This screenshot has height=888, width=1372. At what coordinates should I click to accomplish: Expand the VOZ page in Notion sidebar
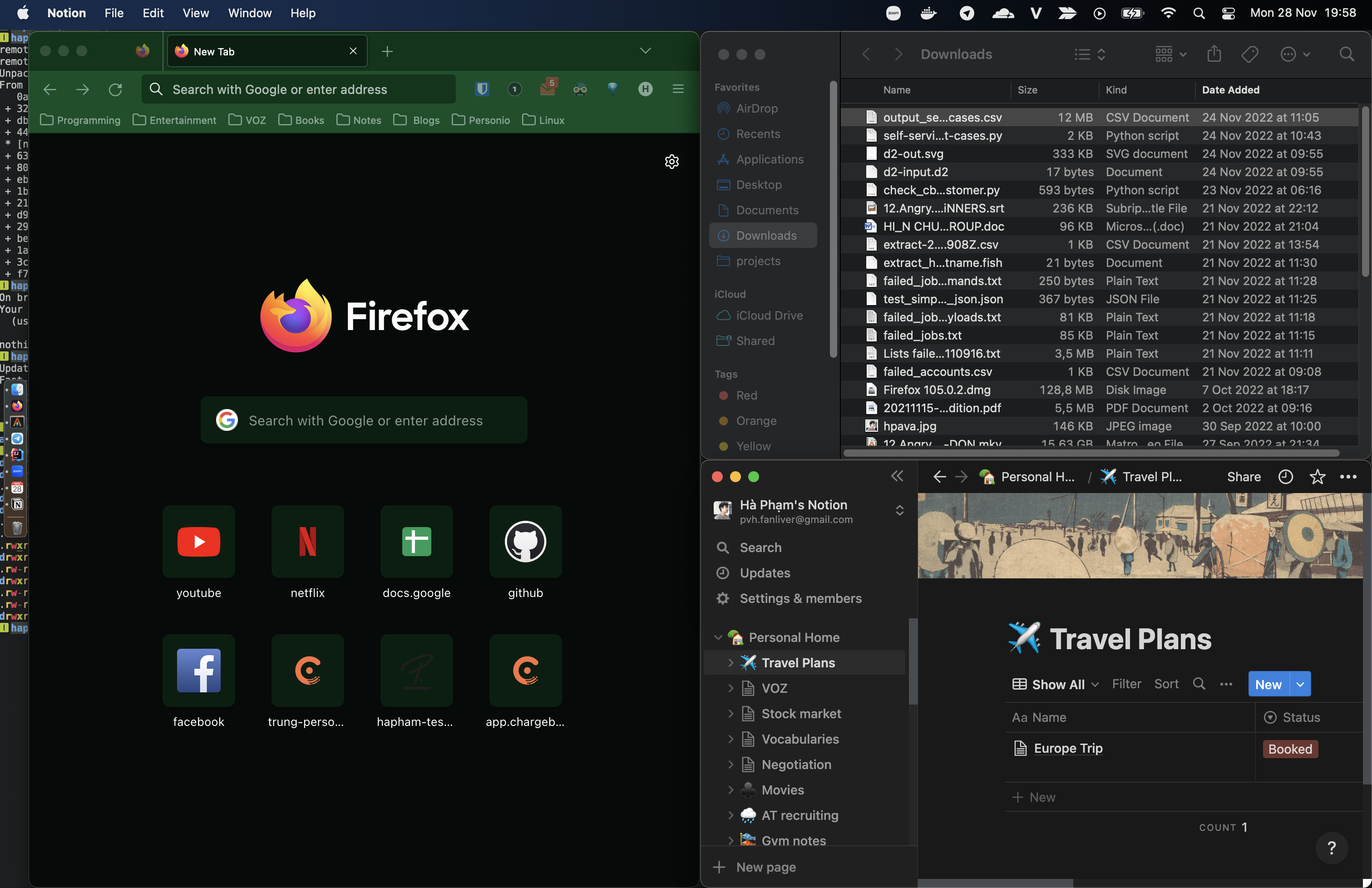click(730, 688)
